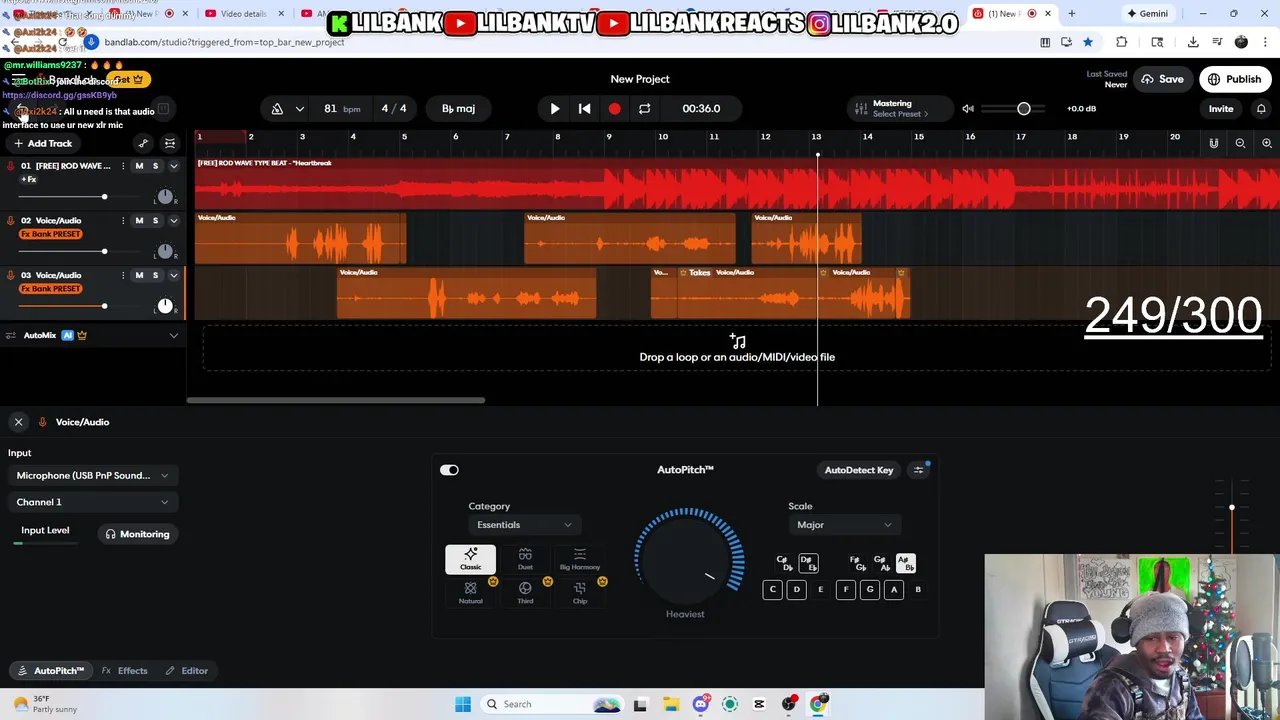The width and height of the screenshot is (1280, 720).
Task: Invite collaborators to the project
Action: tap(1221, 108)
